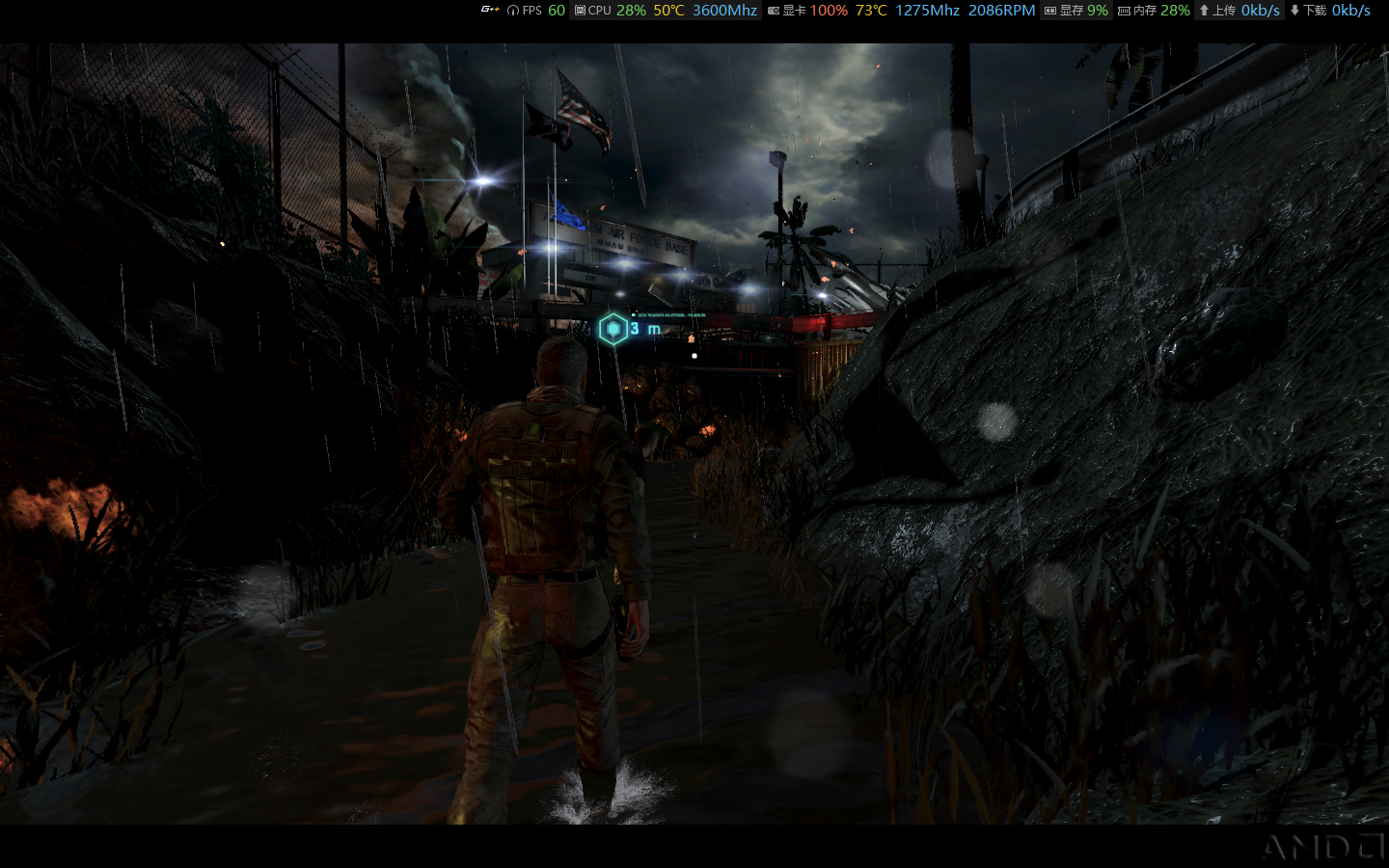1389x868 pixels.
Task: Click the fan speed 2086RPM
Action: pos(1001,11)
